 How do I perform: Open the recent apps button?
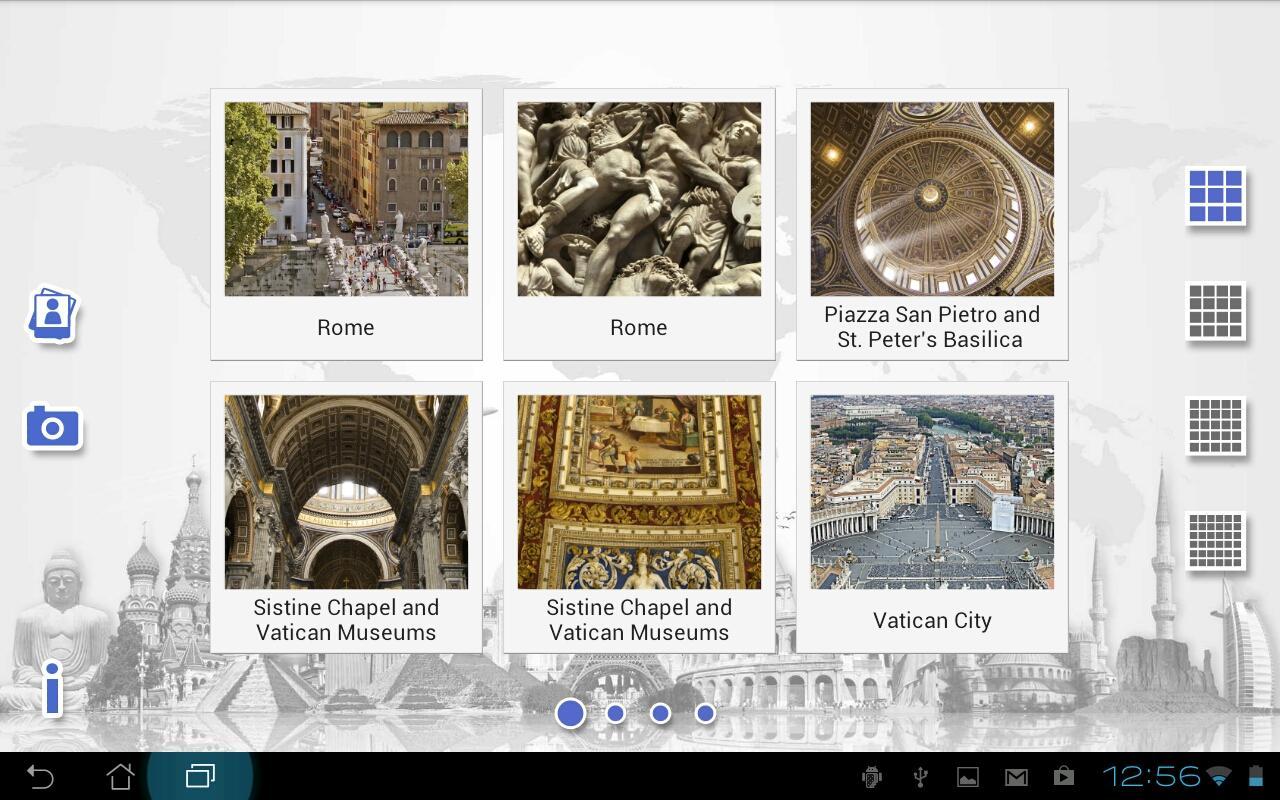coord(200,776)
